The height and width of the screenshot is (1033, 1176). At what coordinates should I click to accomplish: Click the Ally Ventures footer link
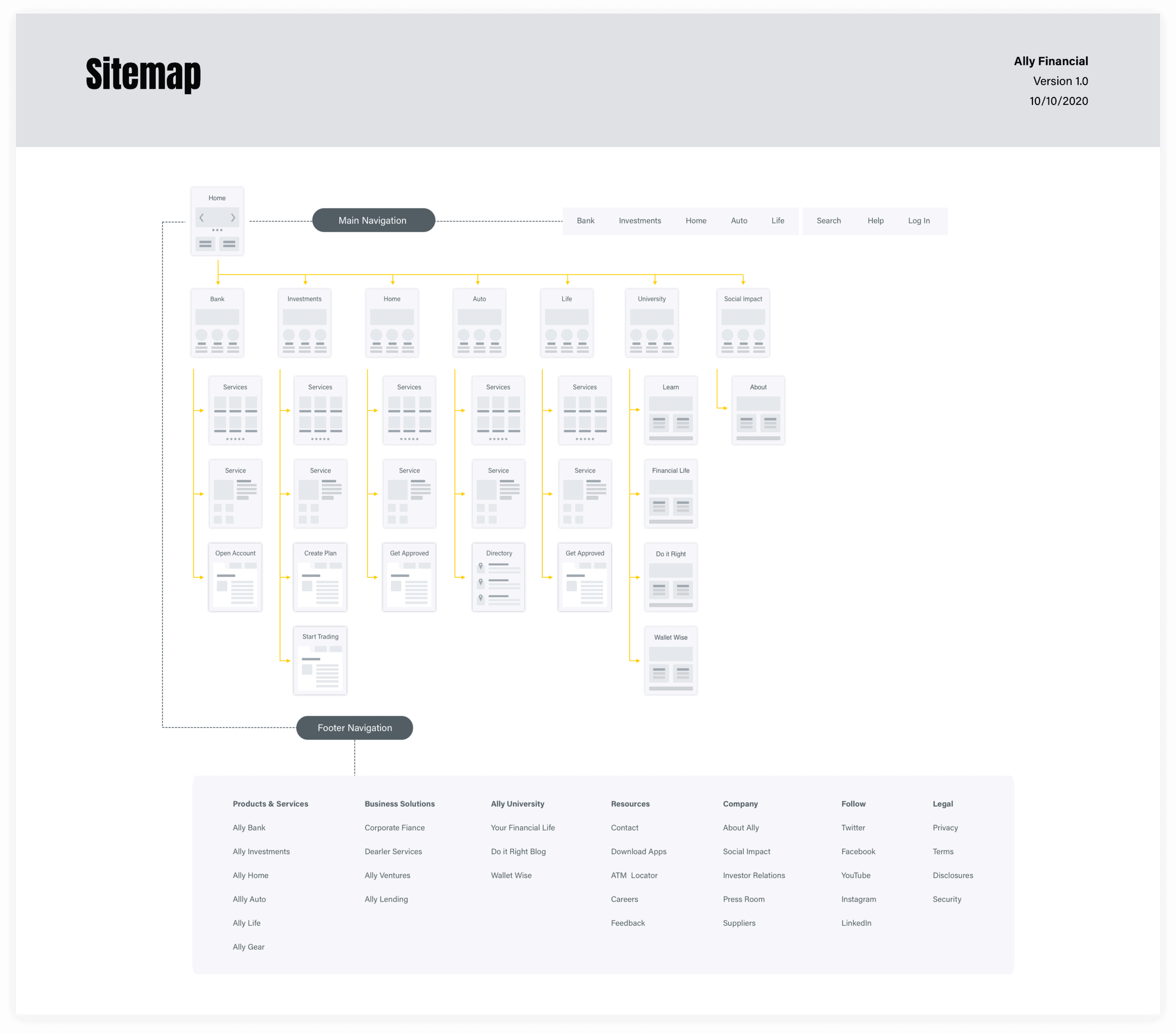[x=388, y=875]
